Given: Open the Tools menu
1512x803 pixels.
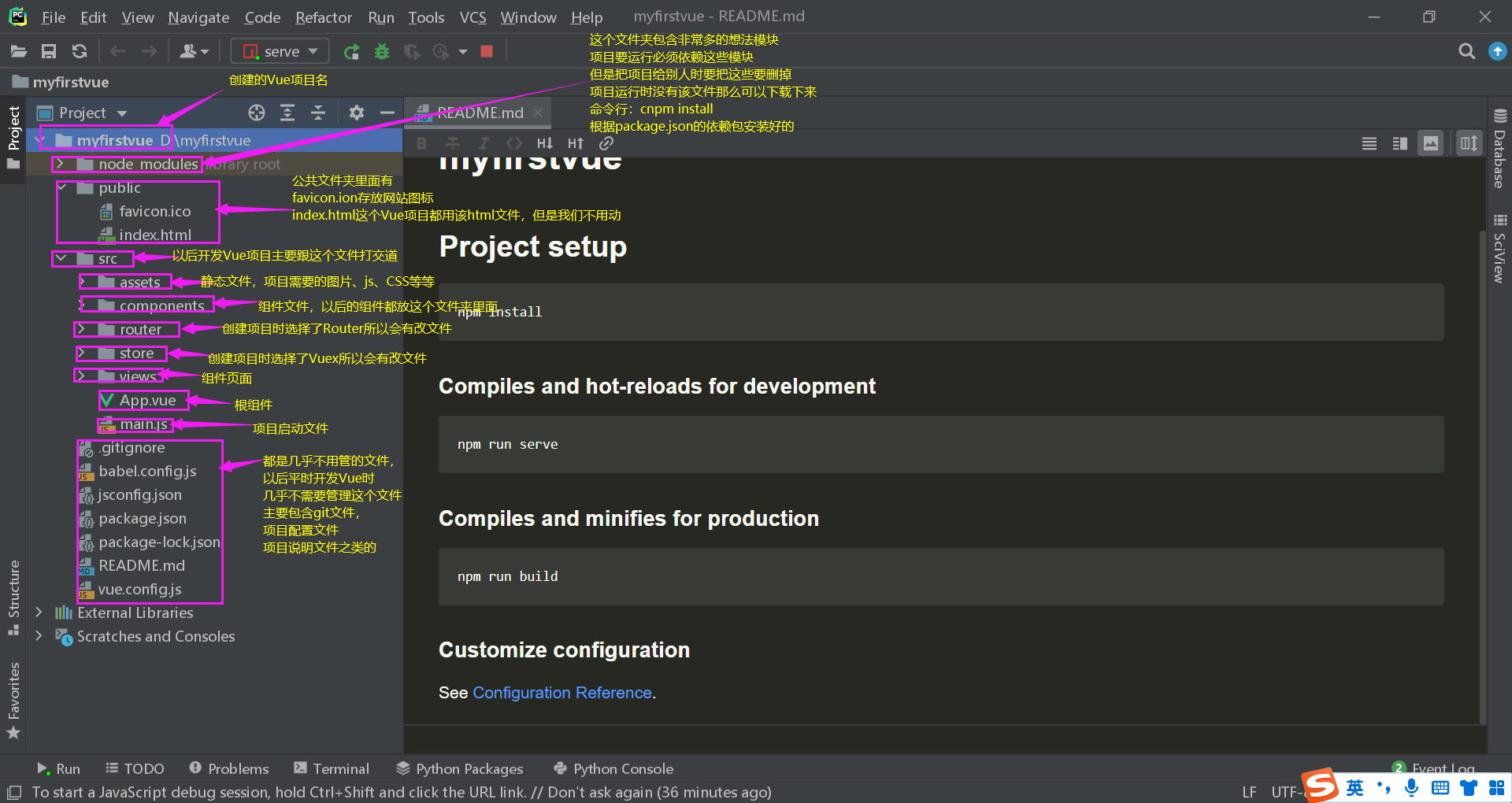Looking at the screenshot, I should pyautogui.click(x=426, y=17).
